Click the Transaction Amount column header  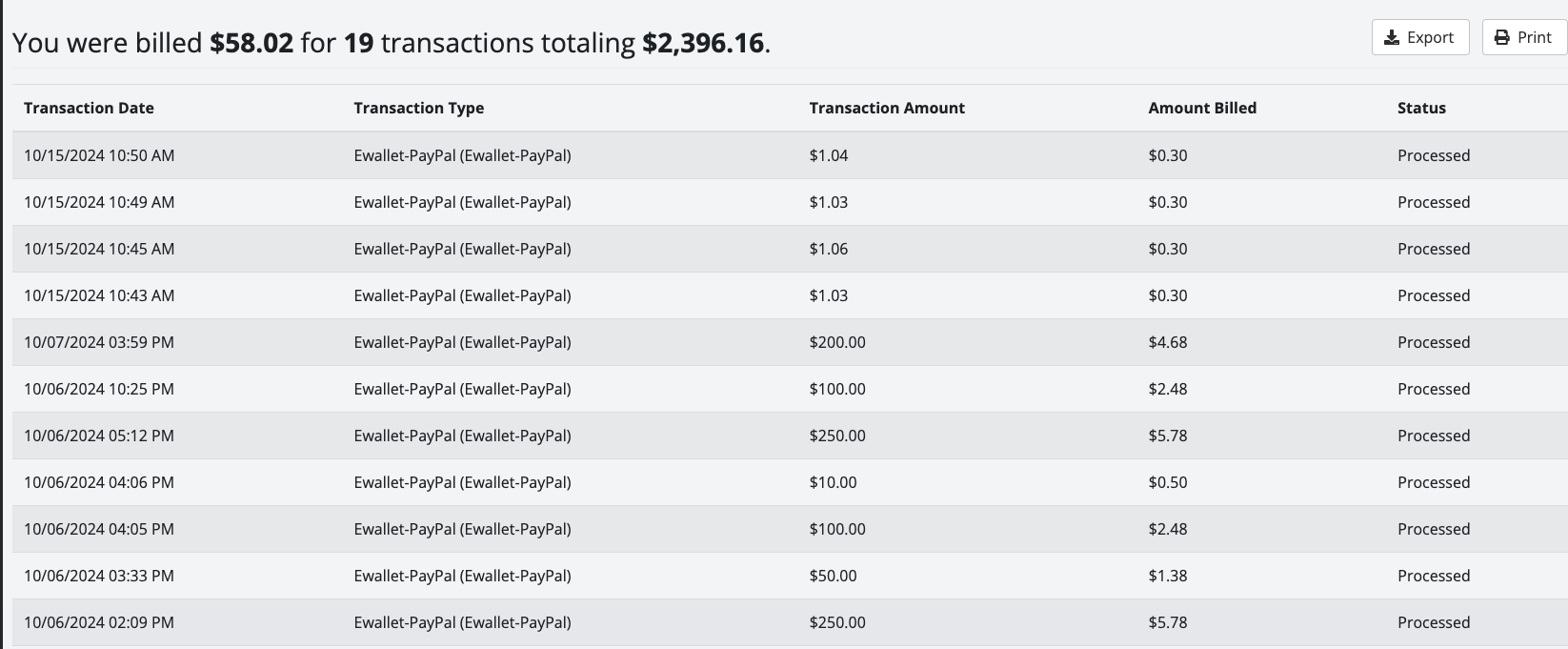pyautogui.click(x=887, y=108)
